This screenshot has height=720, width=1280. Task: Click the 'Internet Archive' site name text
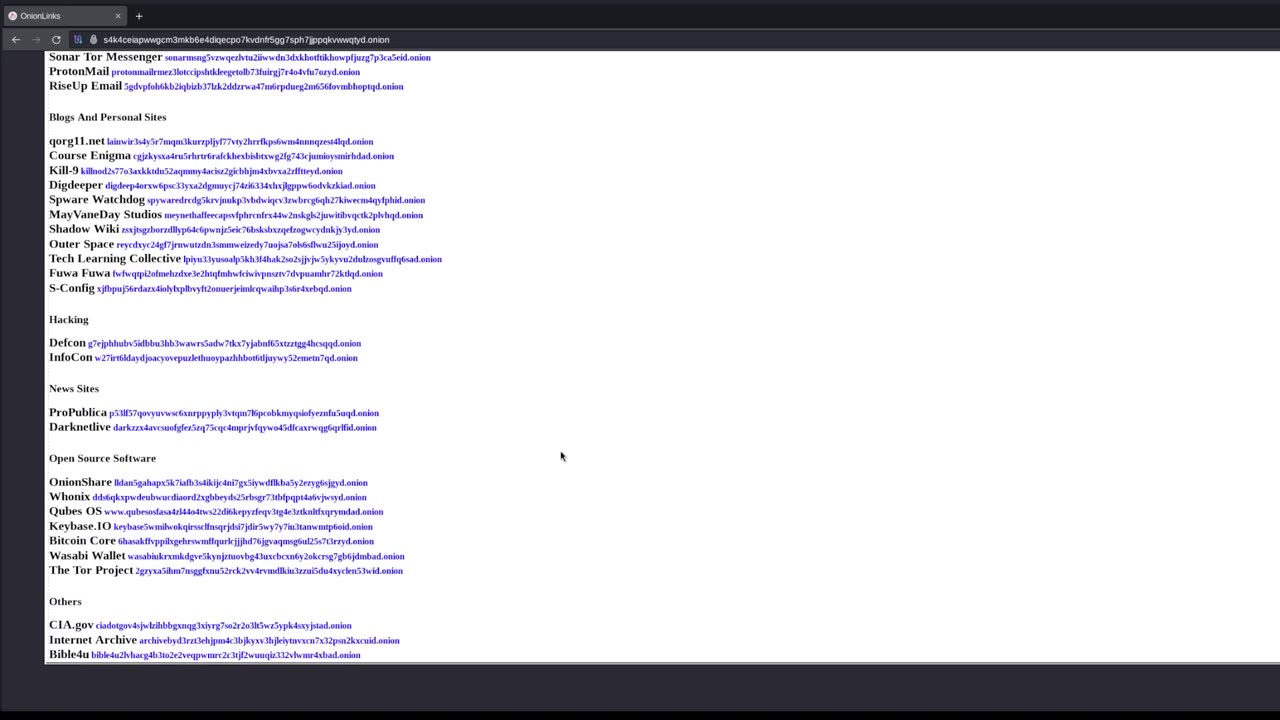(93, 640)
